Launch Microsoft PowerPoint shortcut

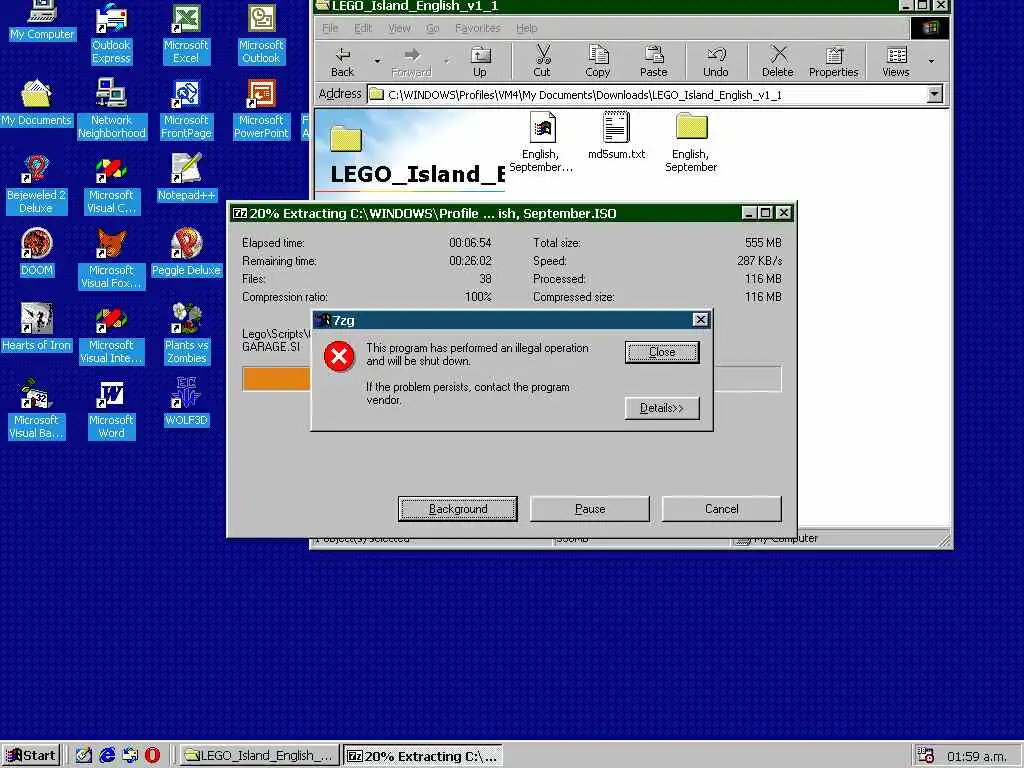tap(261, 108)
